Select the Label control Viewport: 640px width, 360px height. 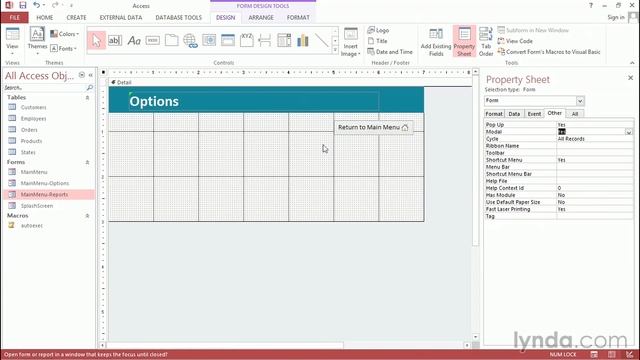pos(134,40)
